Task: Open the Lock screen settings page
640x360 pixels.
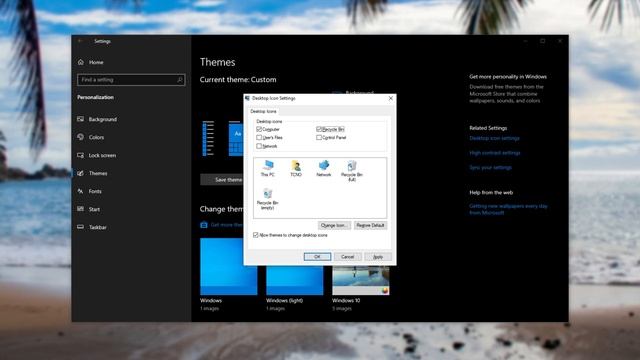Action: (x=102, y=155)
